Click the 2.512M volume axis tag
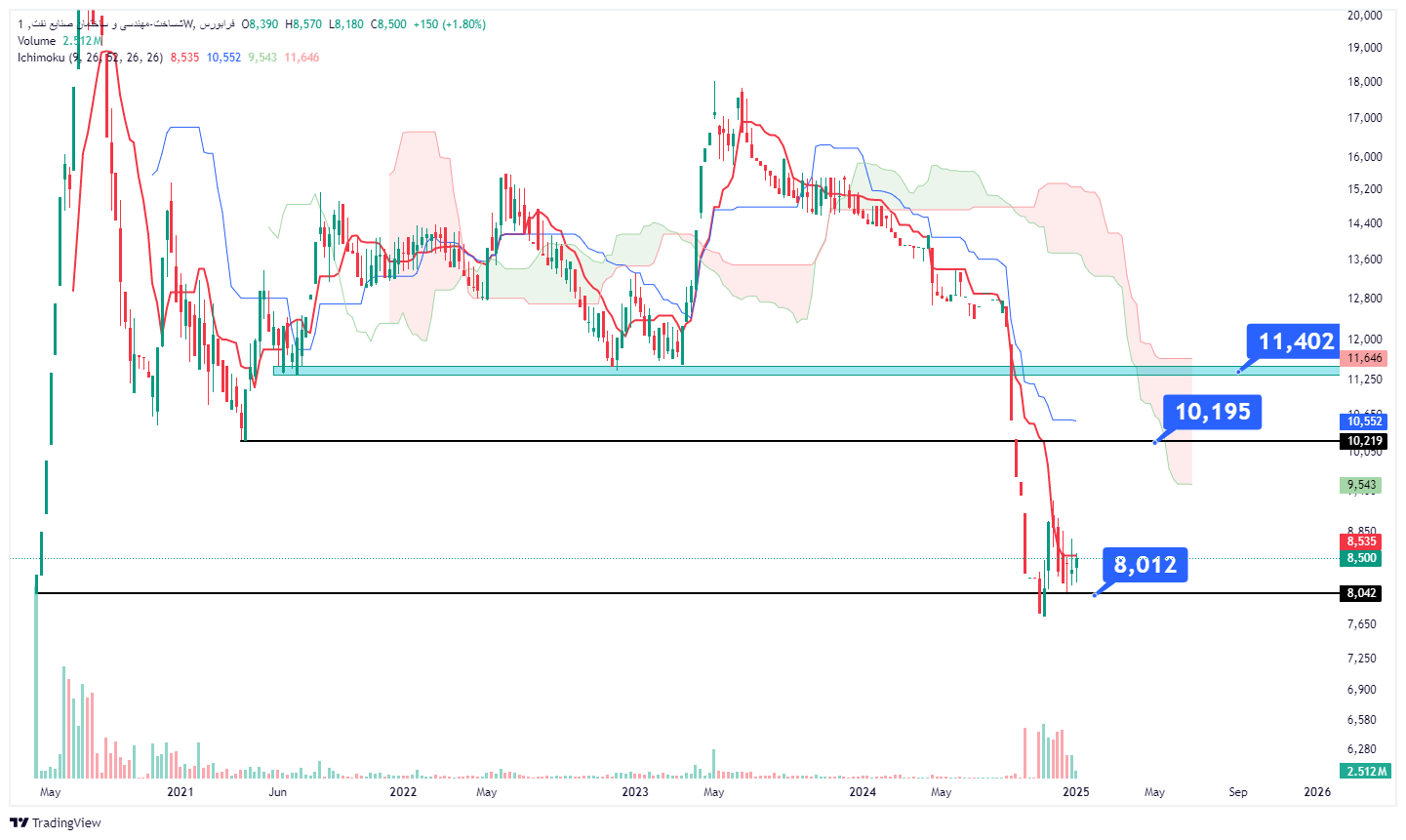The image size is (1406, 840). pos(1365,772)
